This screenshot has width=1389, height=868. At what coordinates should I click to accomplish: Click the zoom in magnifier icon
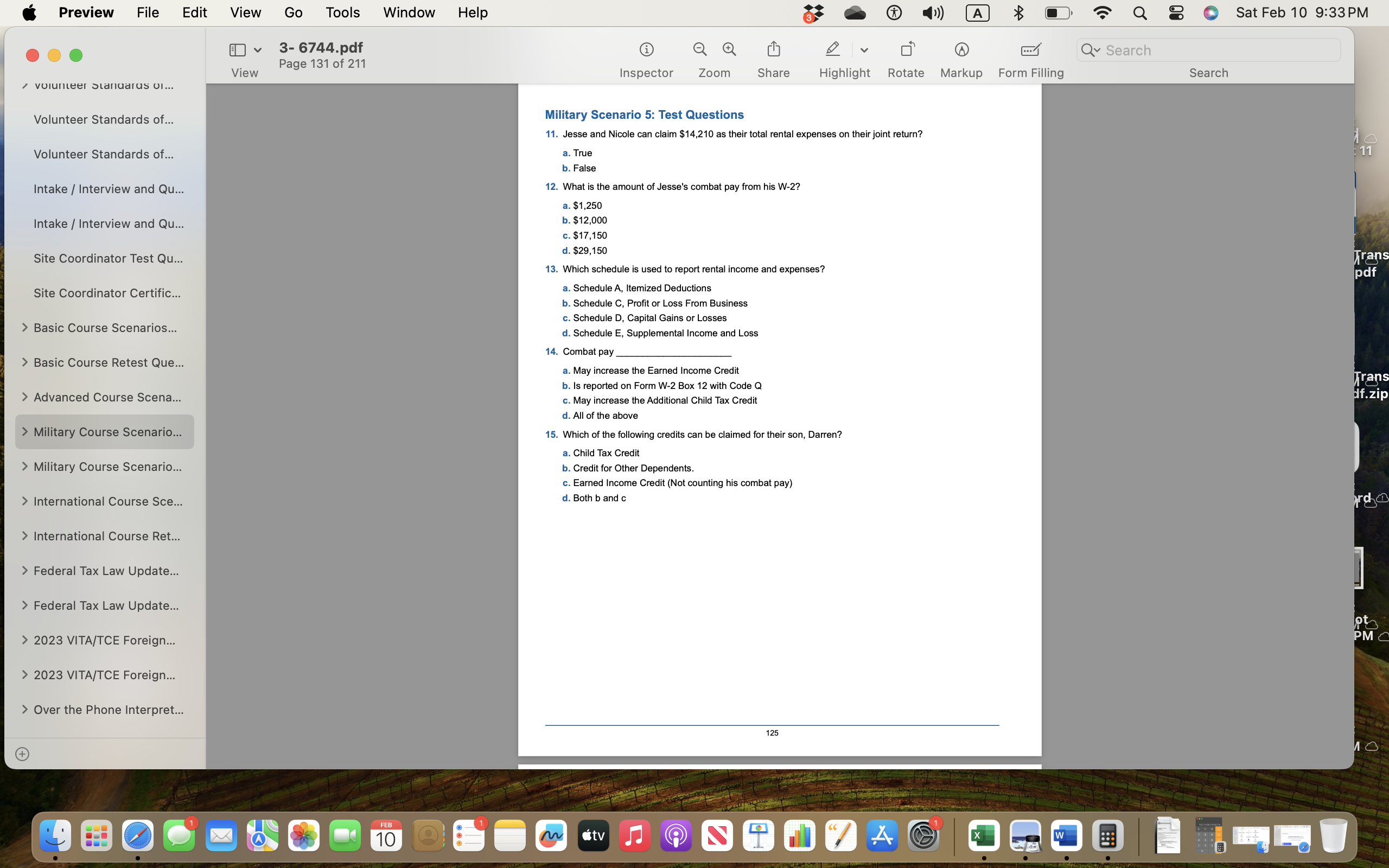[x=730, y=49]
